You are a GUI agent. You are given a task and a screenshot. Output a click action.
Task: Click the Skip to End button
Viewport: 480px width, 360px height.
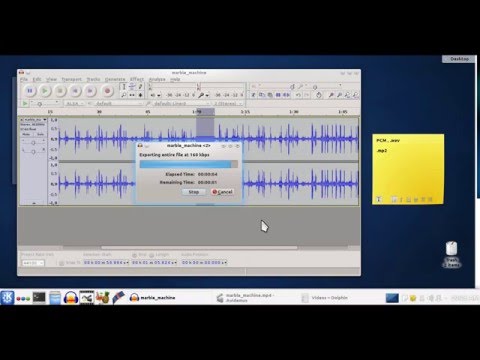click(90, 91)
